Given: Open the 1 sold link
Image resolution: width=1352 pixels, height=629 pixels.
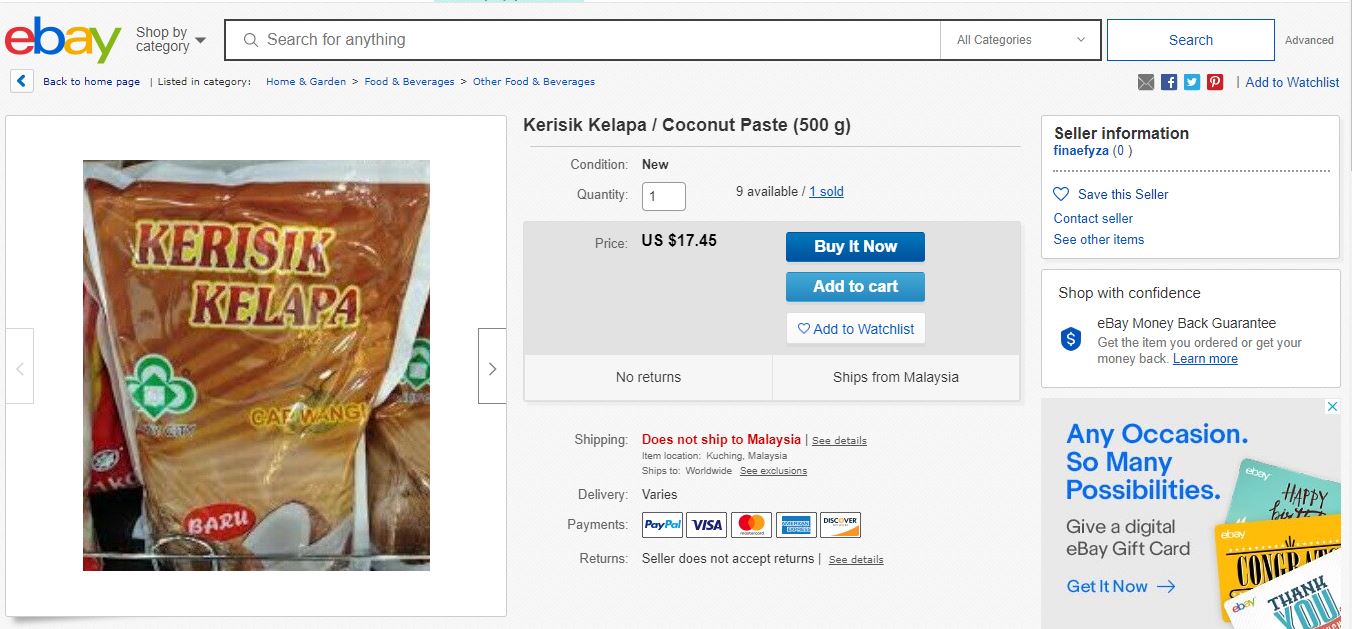Looking at the screenshot, I should [826, 191].
